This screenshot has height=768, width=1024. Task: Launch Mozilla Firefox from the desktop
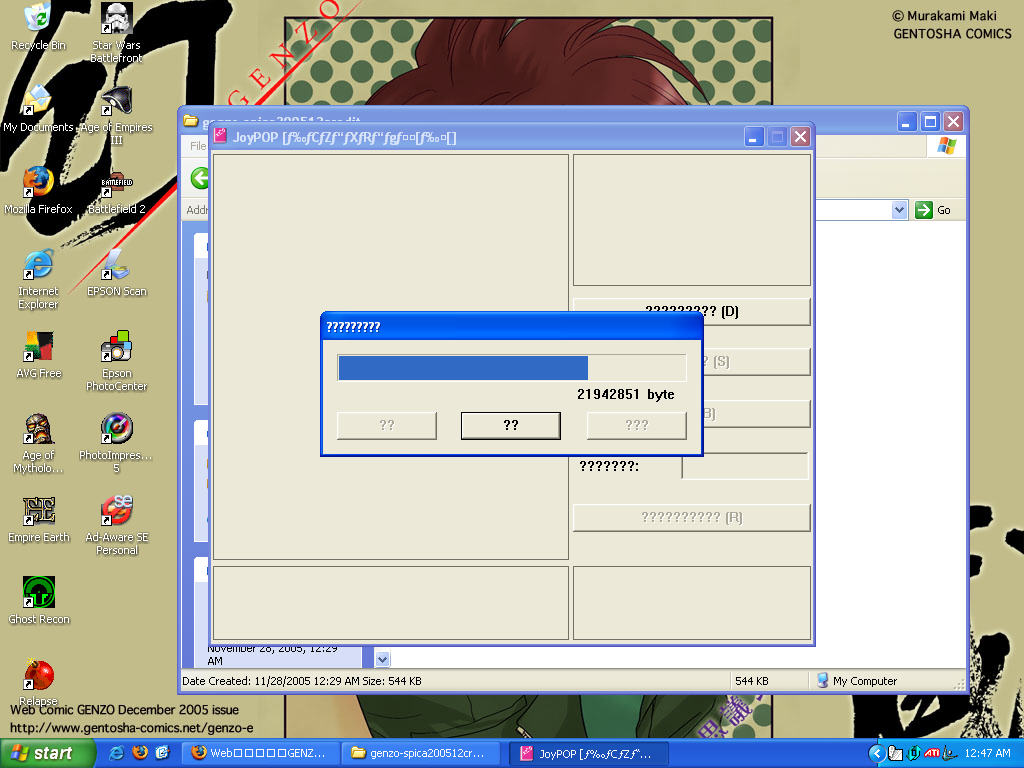(38, 185)
